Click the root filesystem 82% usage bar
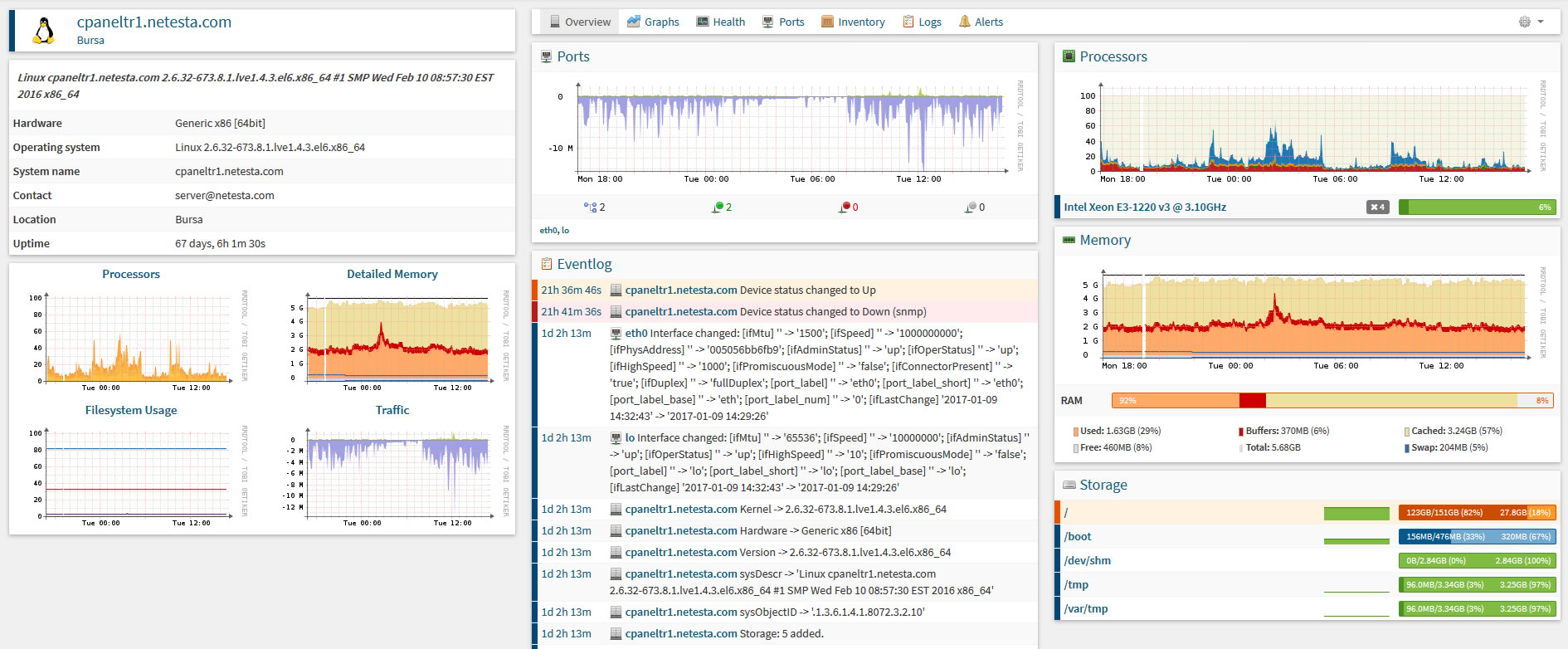Image resolution: width=1568 pixels, height=649 pixels. [1477, 513]
